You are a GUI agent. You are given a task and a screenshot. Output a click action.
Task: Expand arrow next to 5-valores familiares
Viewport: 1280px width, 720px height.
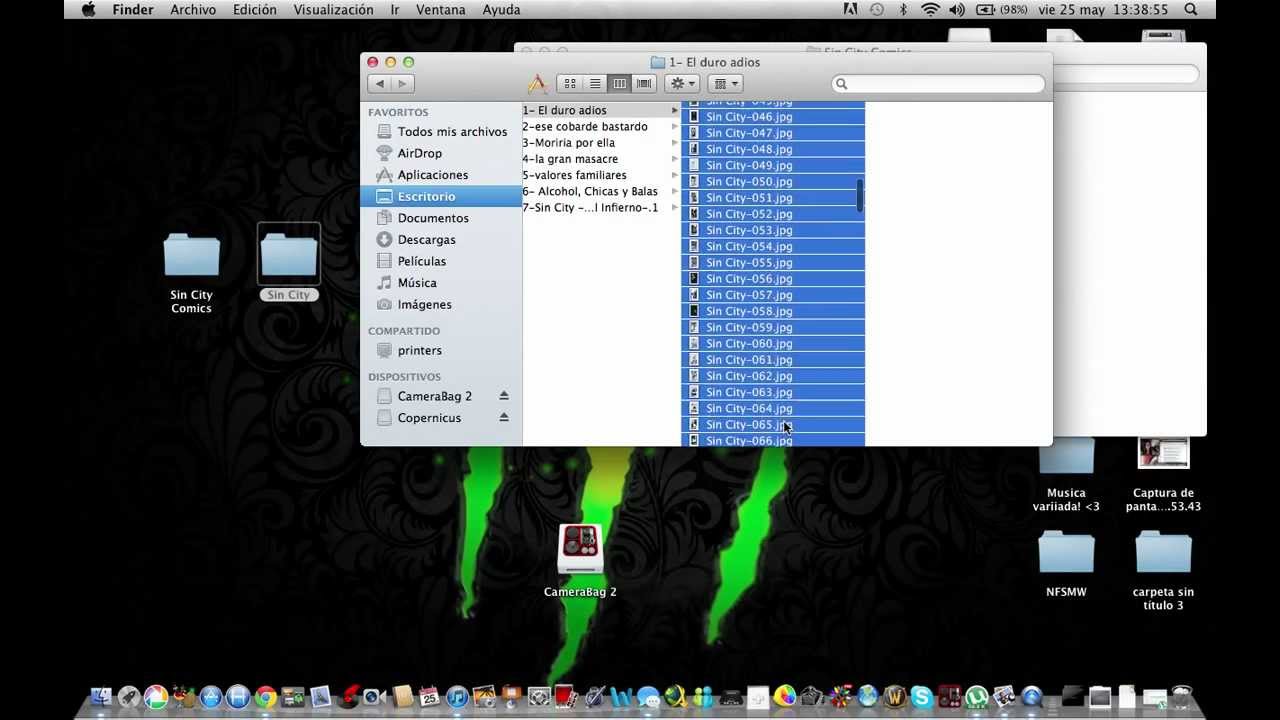(x=675, y=175)
